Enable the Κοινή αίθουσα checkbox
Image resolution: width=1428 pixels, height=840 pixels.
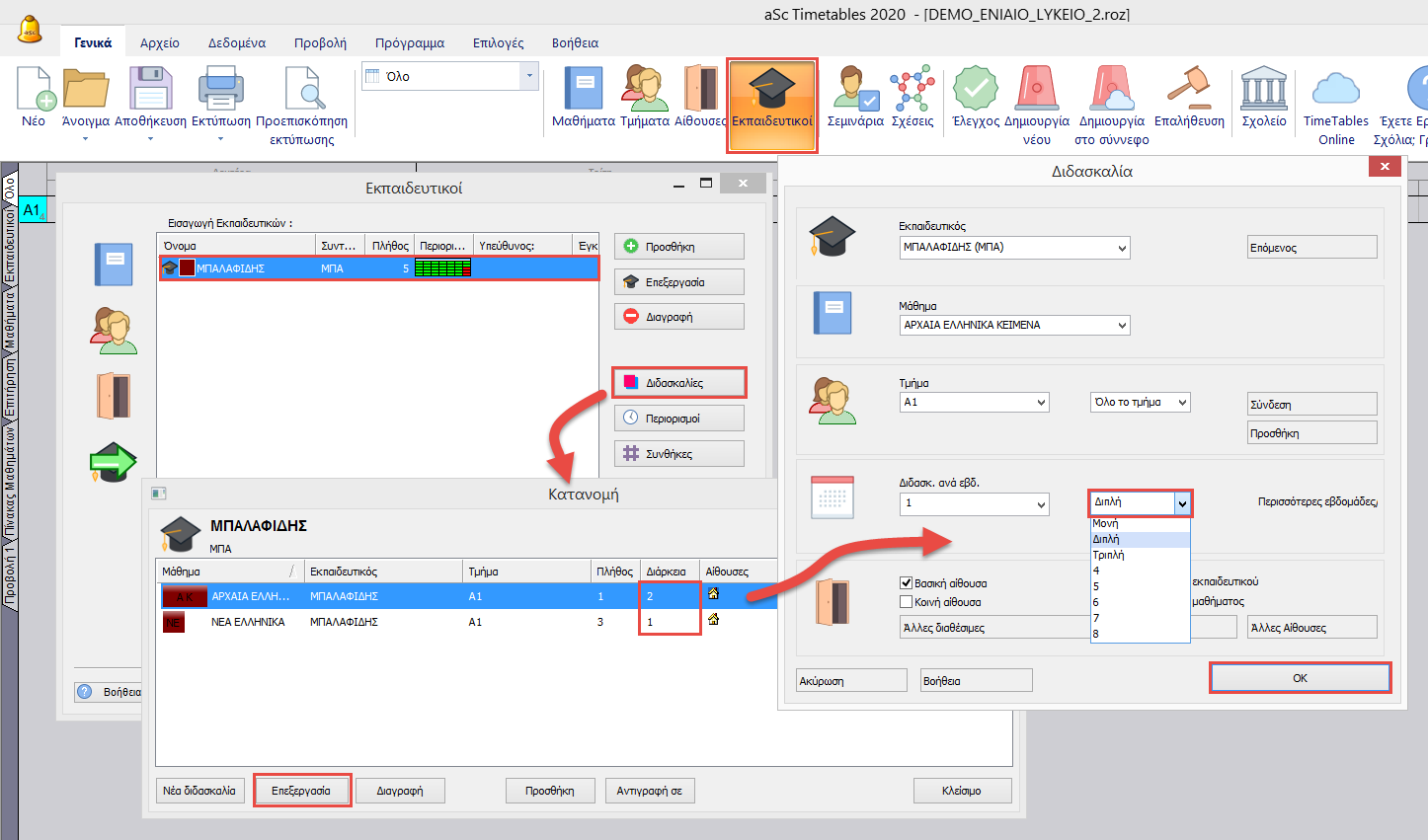pos(906,602)
